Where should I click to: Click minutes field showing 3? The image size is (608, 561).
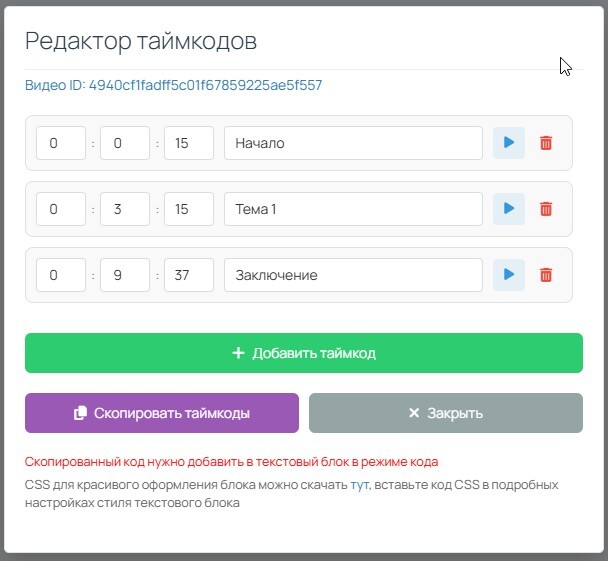tap(125, 209)
